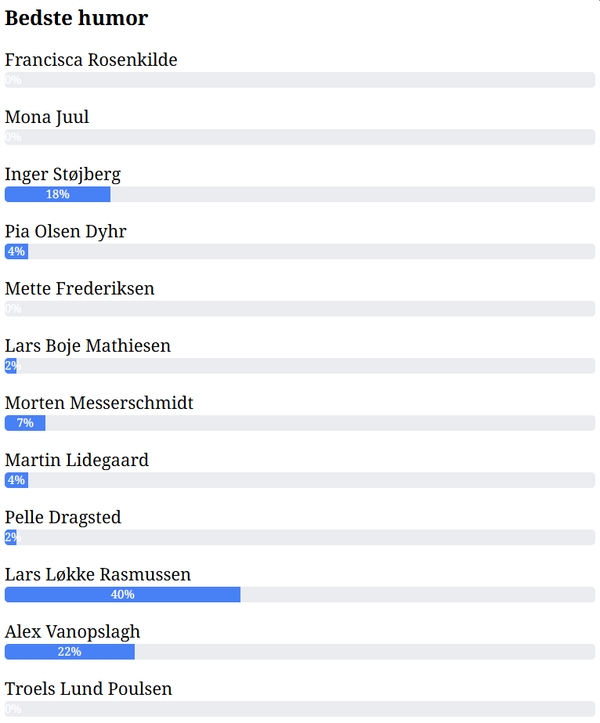The width and height of the screenshot is (600, 723).
Task: Click Martin Lidegaard's 4% bar fill
Action: (x=16, y=480)
